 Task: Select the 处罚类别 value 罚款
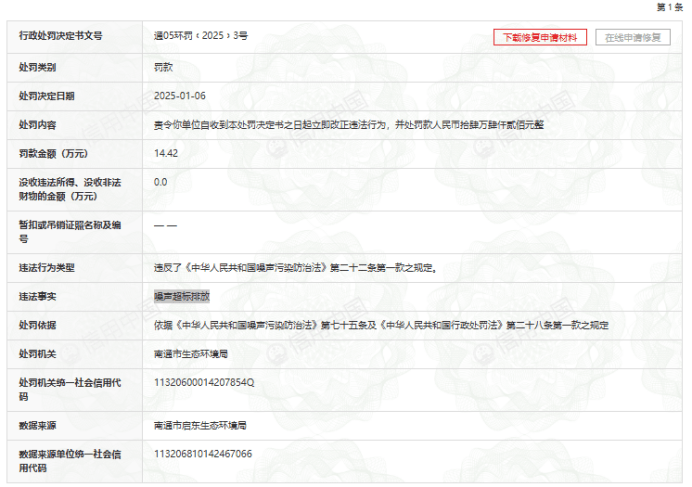point(164,67)
